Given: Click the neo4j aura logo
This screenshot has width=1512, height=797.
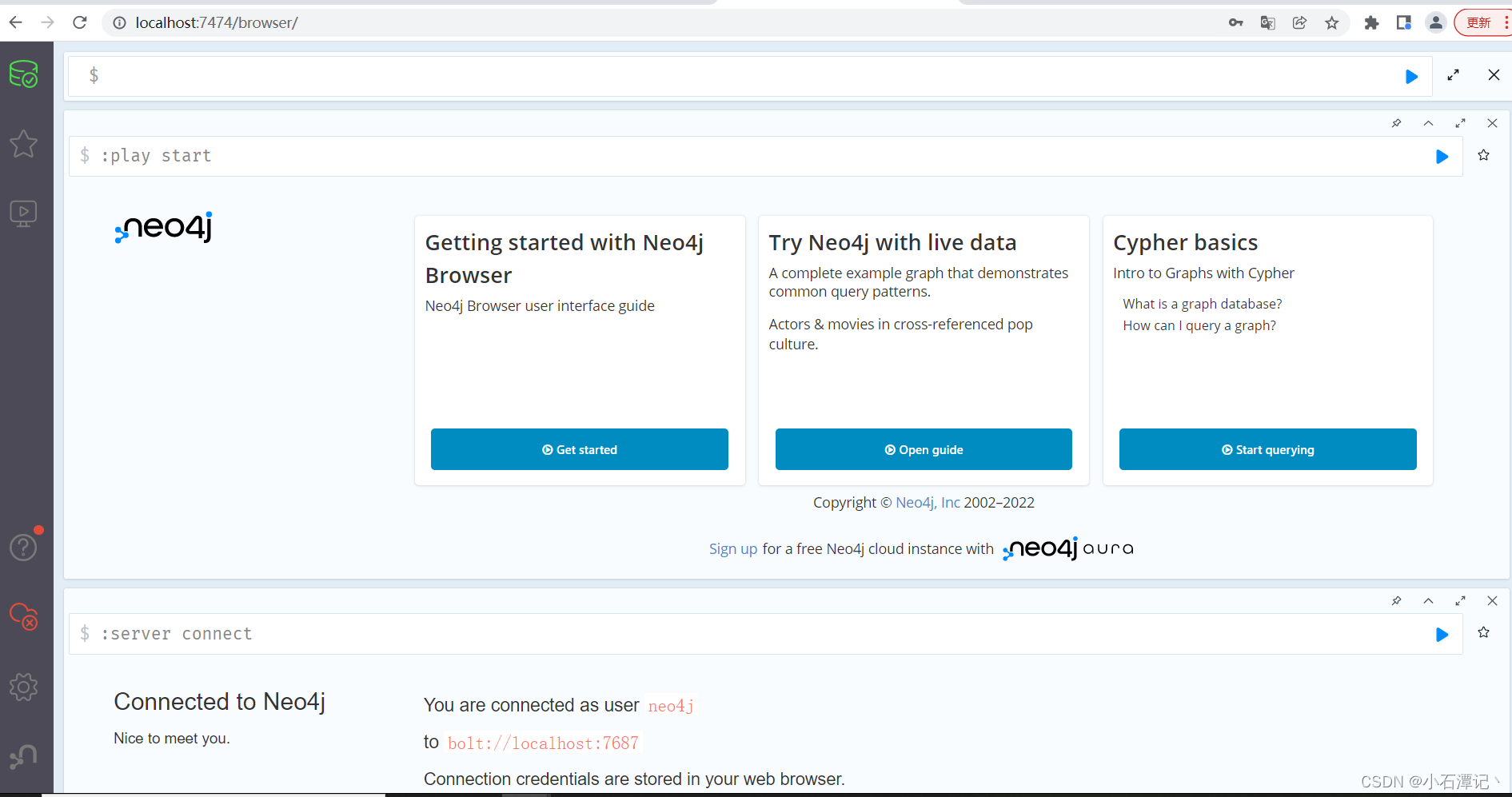Looking at the screenshot, I should point(1068,548).
